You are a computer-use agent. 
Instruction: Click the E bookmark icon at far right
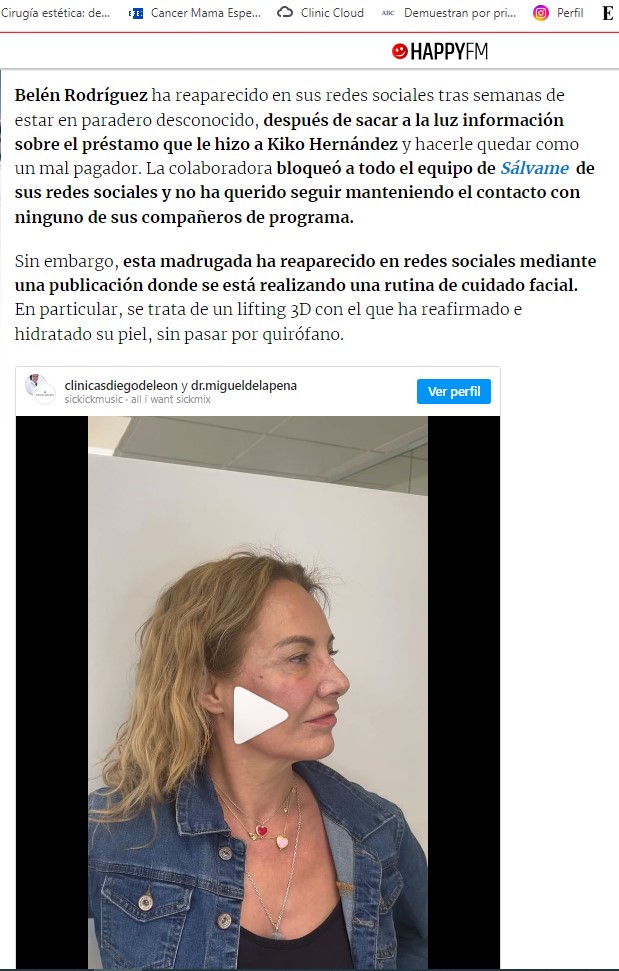pos(608,13)
